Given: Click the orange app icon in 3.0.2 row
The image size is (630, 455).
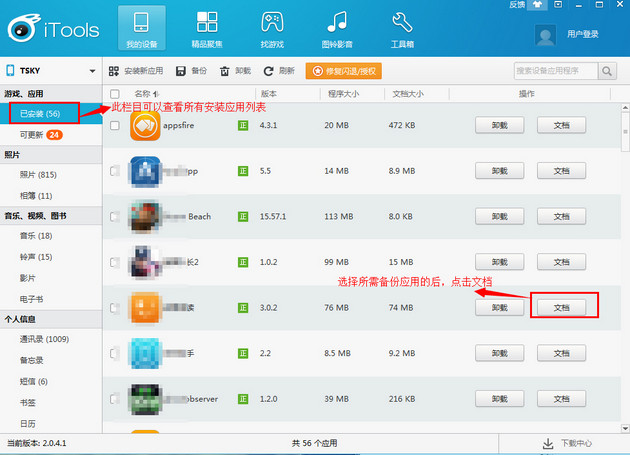Looking at the screenshot, I should click(x=145, y=308).
